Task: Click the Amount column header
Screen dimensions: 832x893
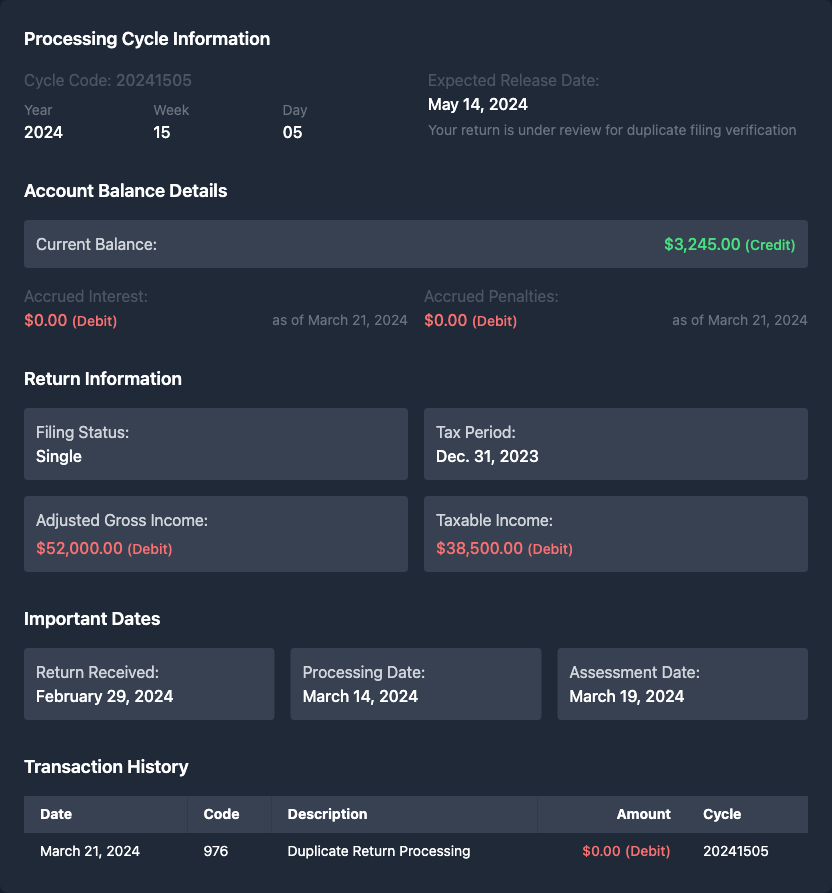Action: coord(643,814)
